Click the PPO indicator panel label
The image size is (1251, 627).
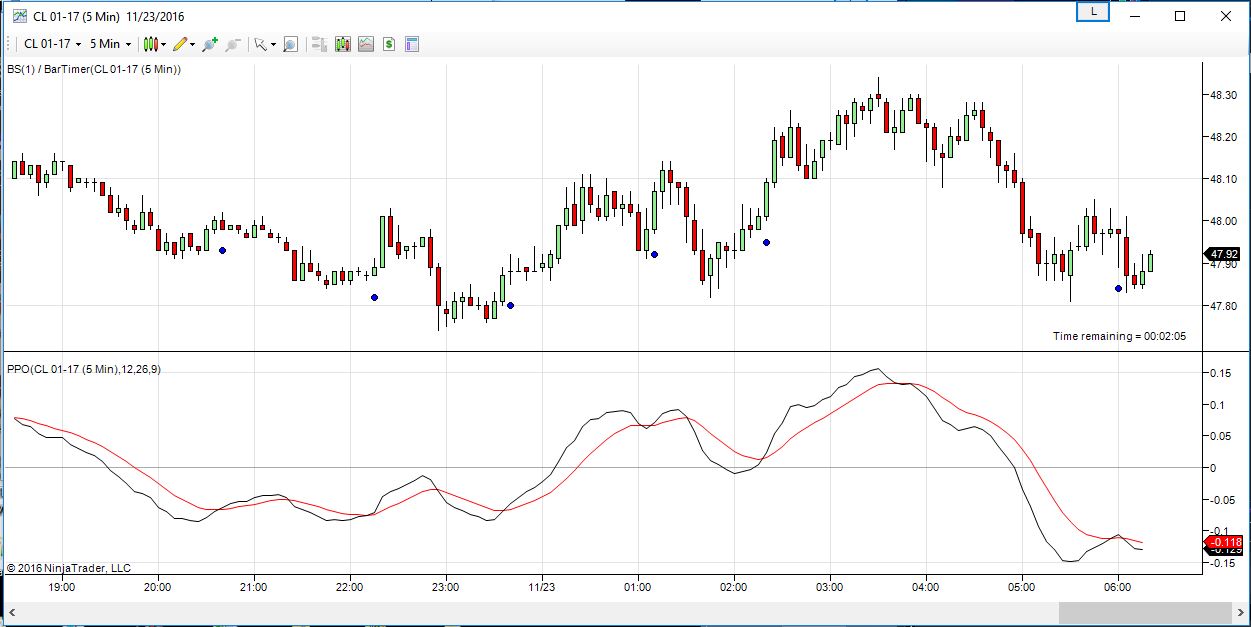pos(84,370)
